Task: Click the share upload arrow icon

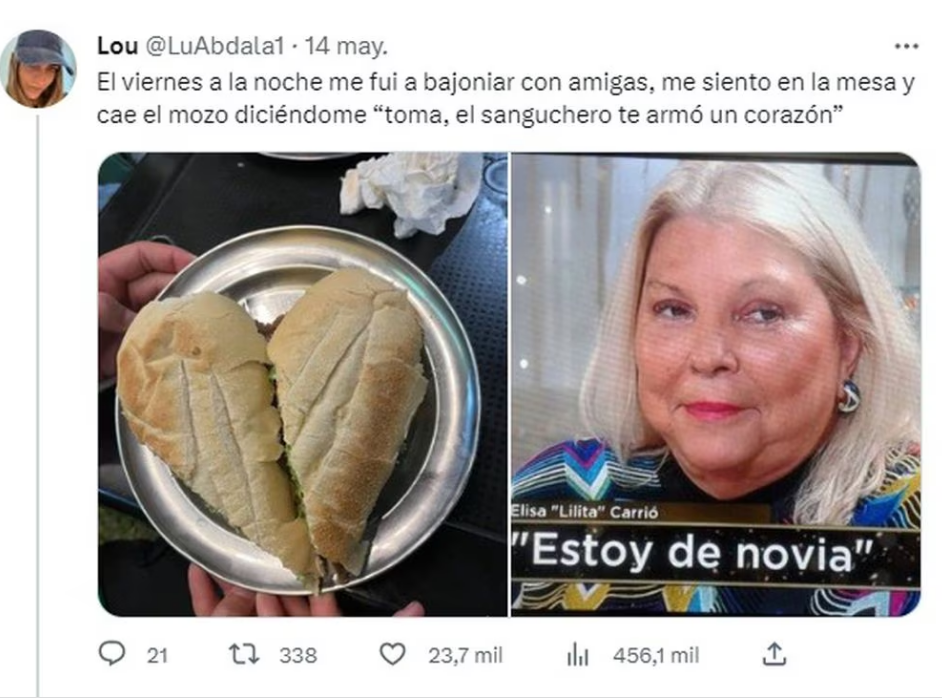Action: [x=774, y=654]
